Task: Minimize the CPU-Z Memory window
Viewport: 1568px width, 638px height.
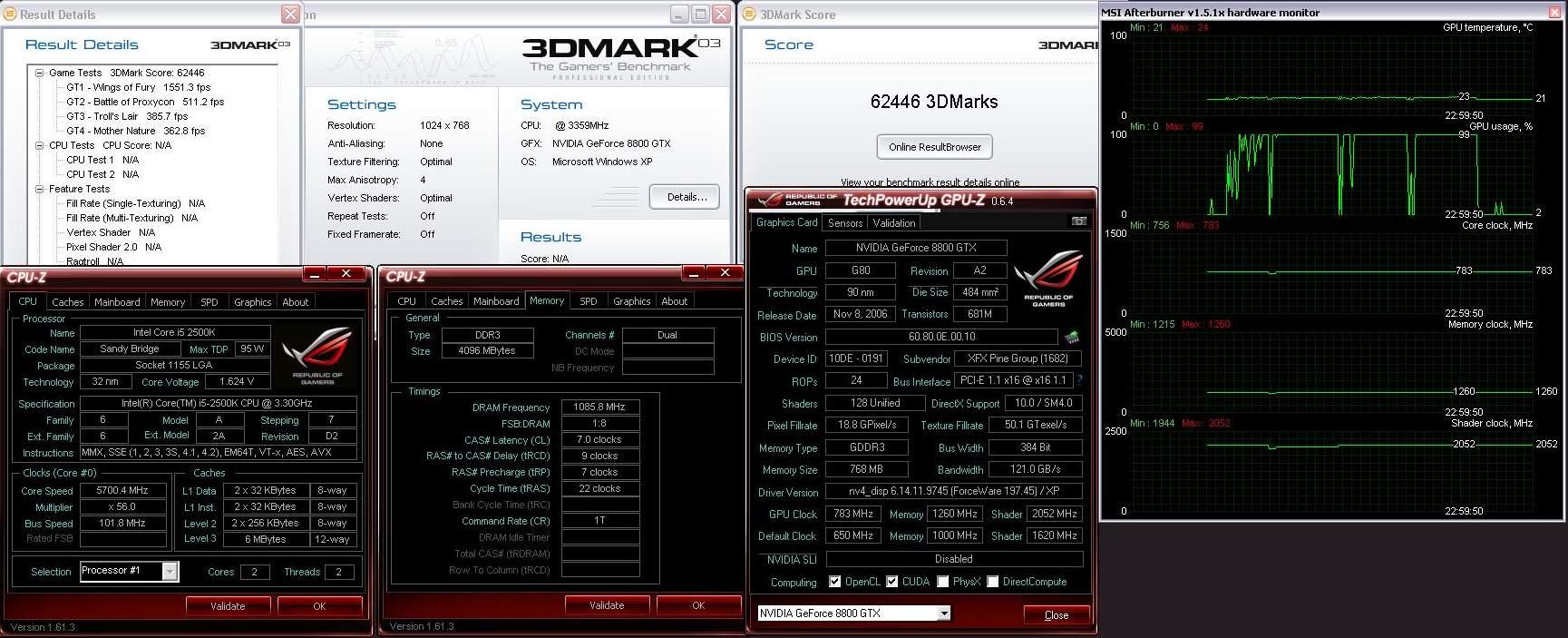Action: [x=695, y=273]
